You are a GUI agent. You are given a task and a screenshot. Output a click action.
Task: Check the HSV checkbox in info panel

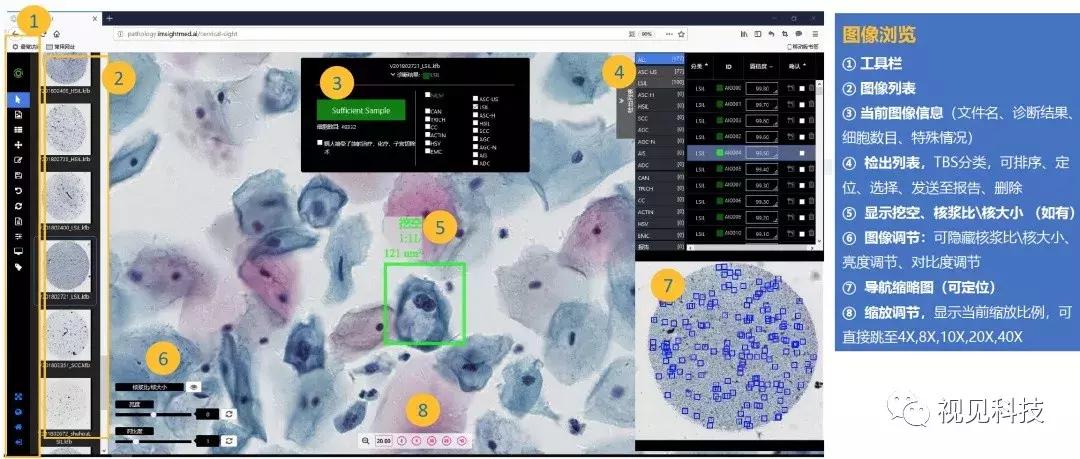(428, 143)
